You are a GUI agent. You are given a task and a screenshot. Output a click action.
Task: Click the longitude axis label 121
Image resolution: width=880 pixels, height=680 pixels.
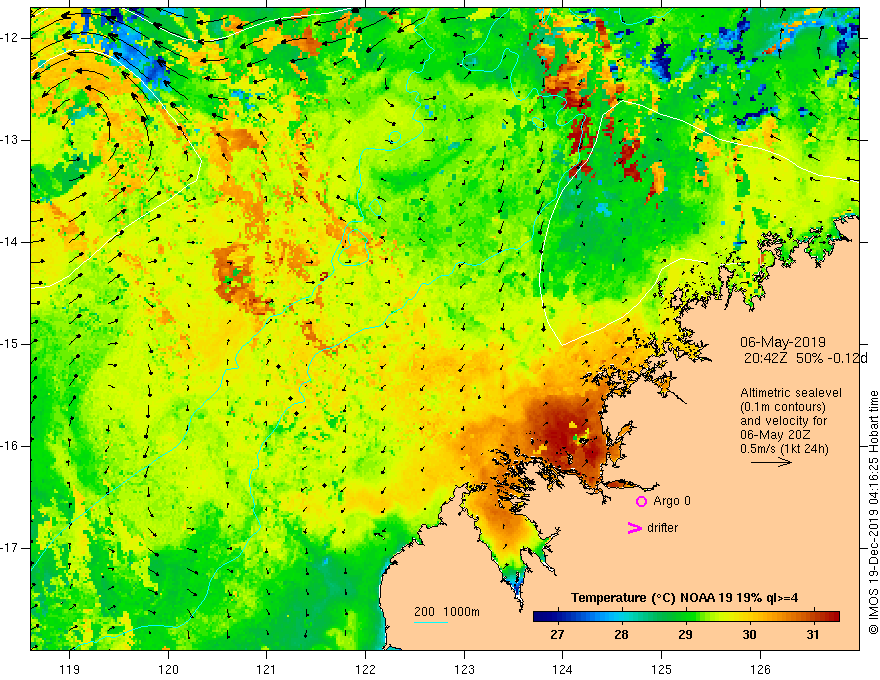click(x=266, y=669)
